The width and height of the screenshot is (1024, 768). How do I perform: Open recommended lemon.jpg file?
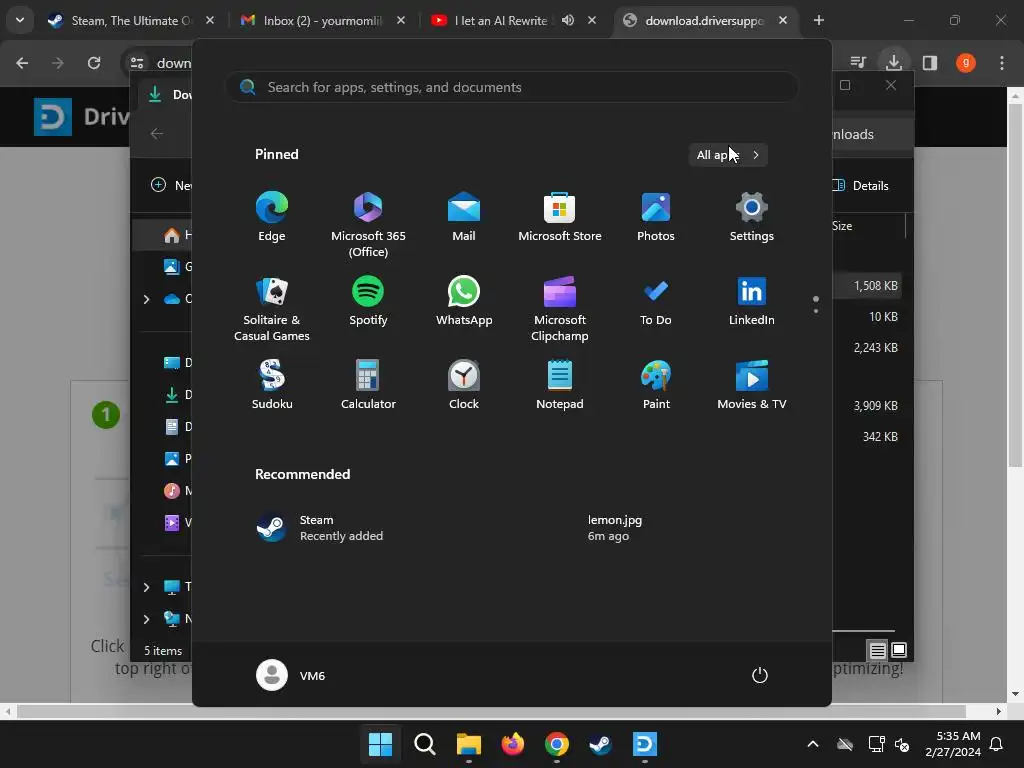[x=615, y=528]
